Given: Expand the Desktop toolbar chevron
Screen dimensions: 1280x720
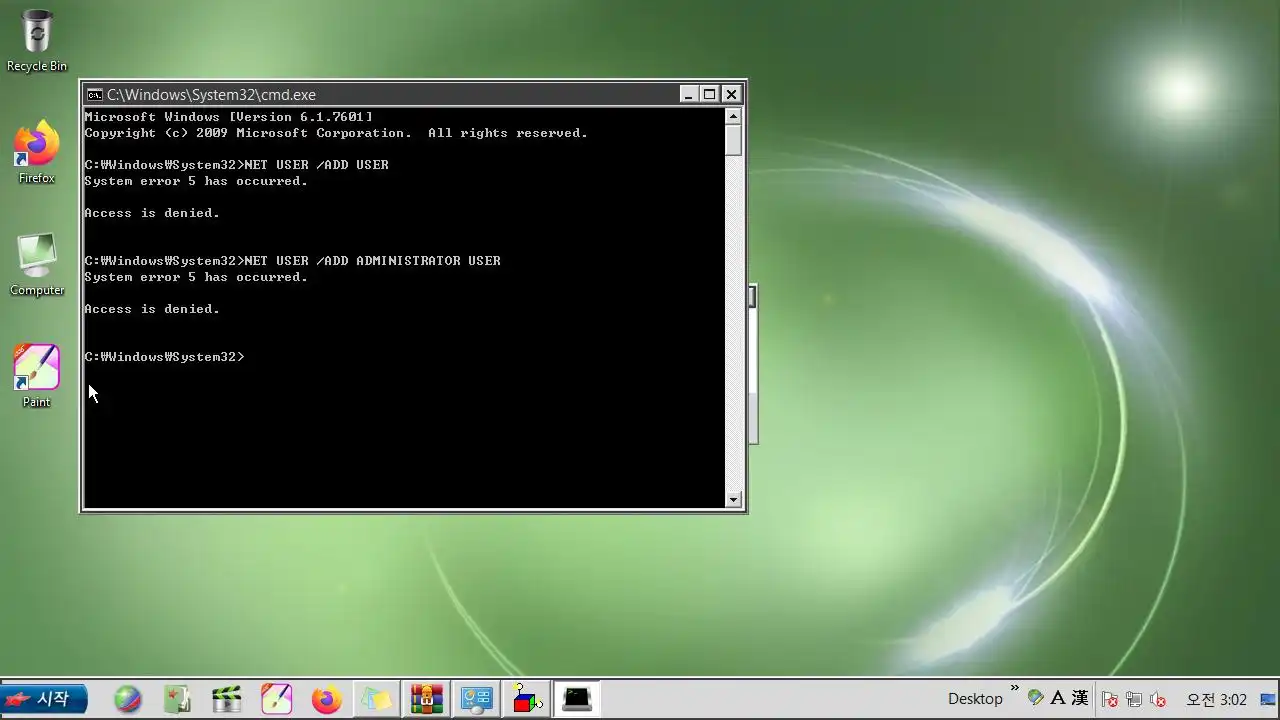Looking at the screenshot, I should pyautogui.click(x=1014, y=689).
